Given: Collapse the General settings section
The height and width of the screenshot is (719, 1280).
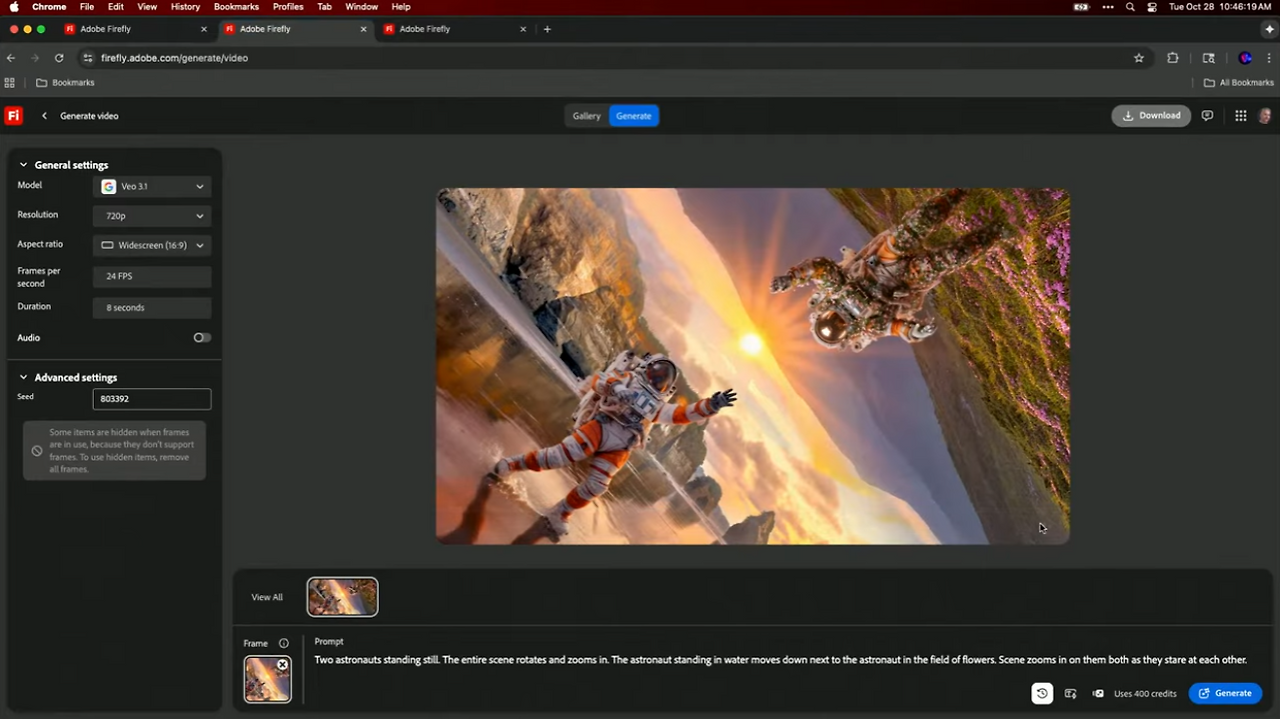Looking at the screenshot, I should coord(23,165).
